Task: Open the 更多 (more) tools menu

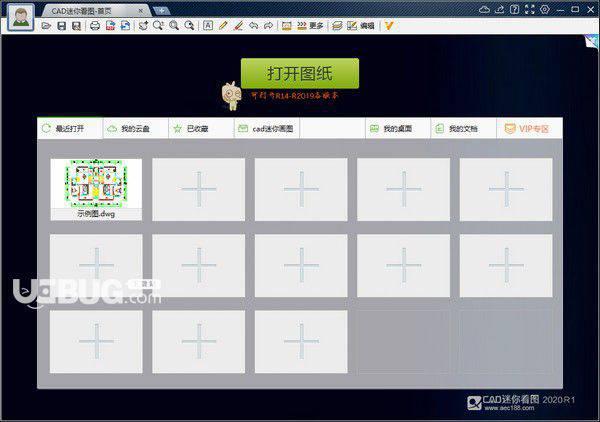Action: point(311,26)
